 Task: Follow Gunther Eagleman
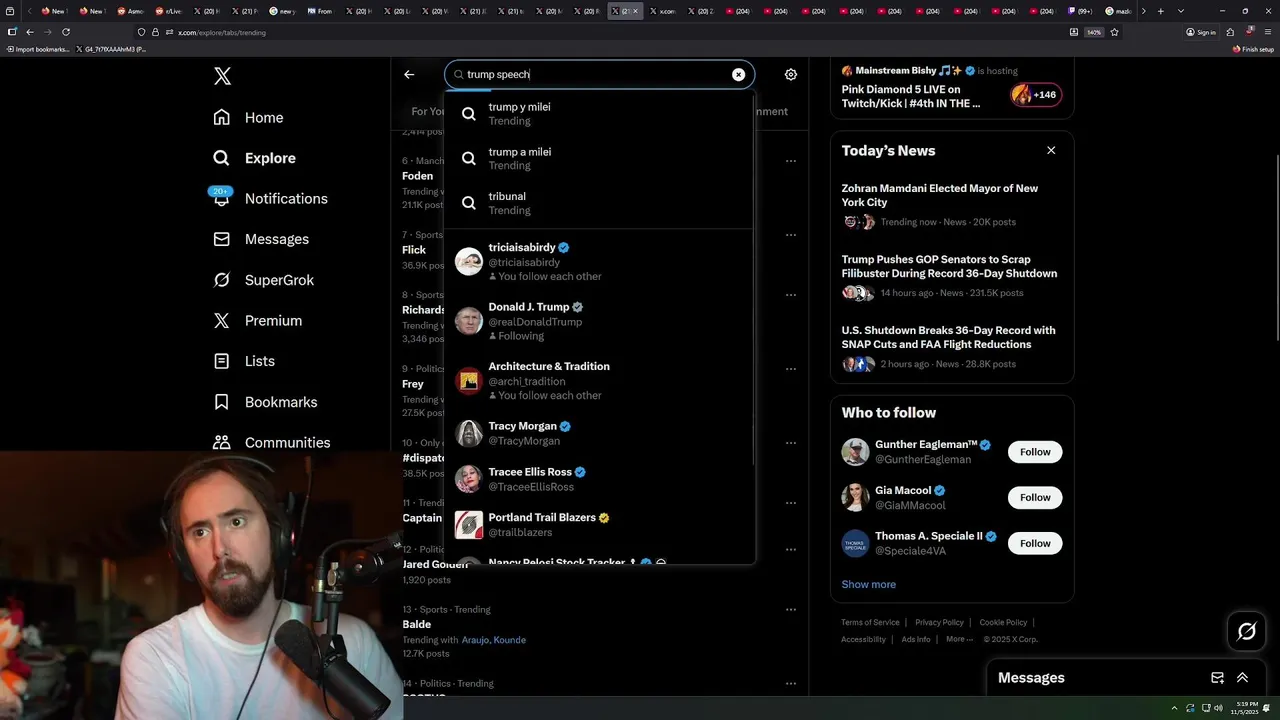(1035, 452)
